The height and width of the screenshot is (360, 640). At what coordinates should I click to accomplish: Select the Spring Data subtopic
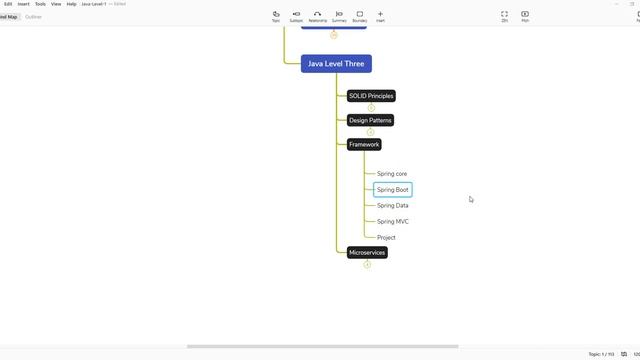(x=393, y=206)
